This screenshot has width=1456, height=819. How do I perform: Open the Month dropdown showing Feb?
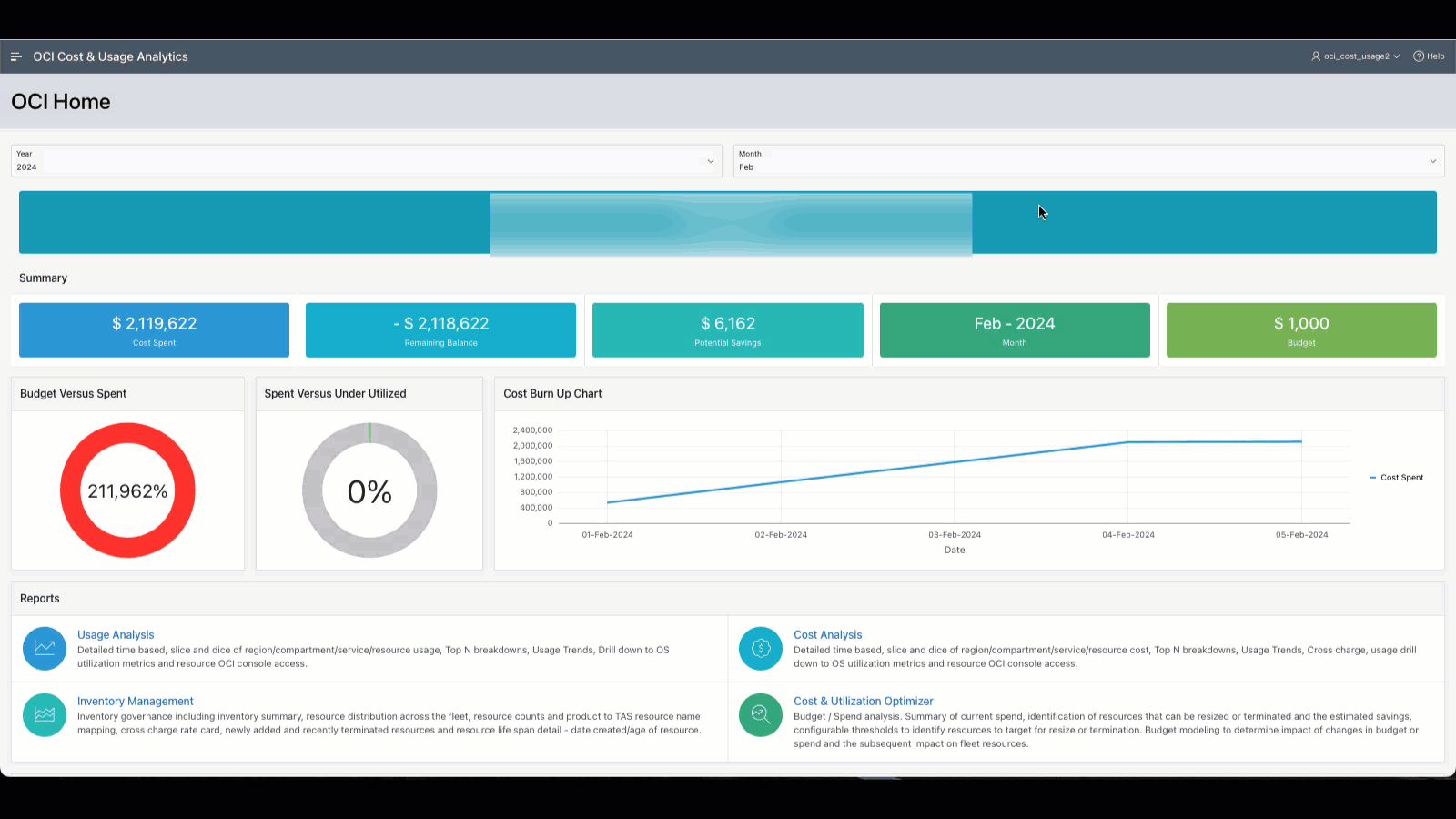1431,161
